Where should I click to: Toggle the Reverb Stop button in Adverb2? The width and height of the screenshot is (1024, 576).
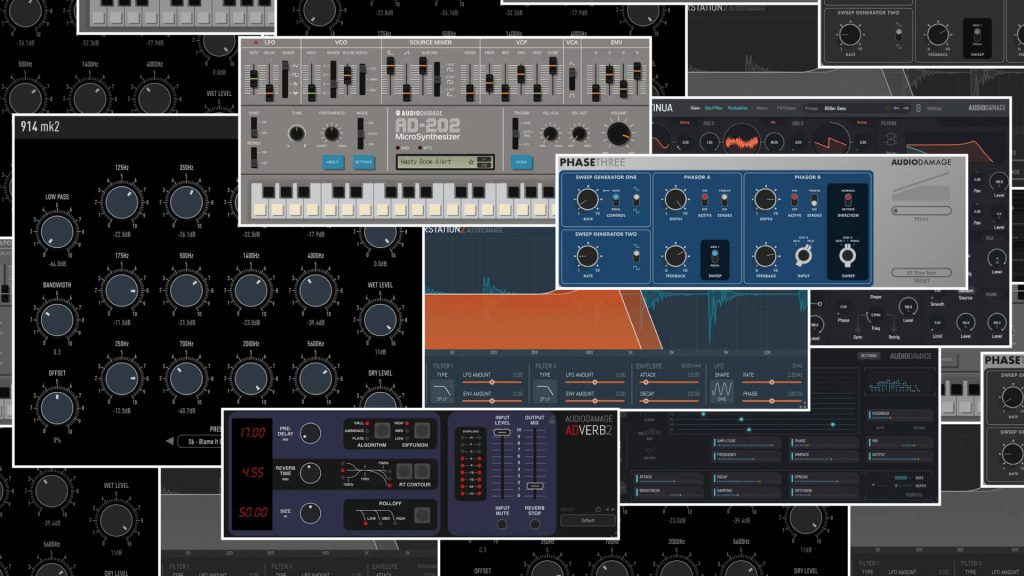[534, 524]
